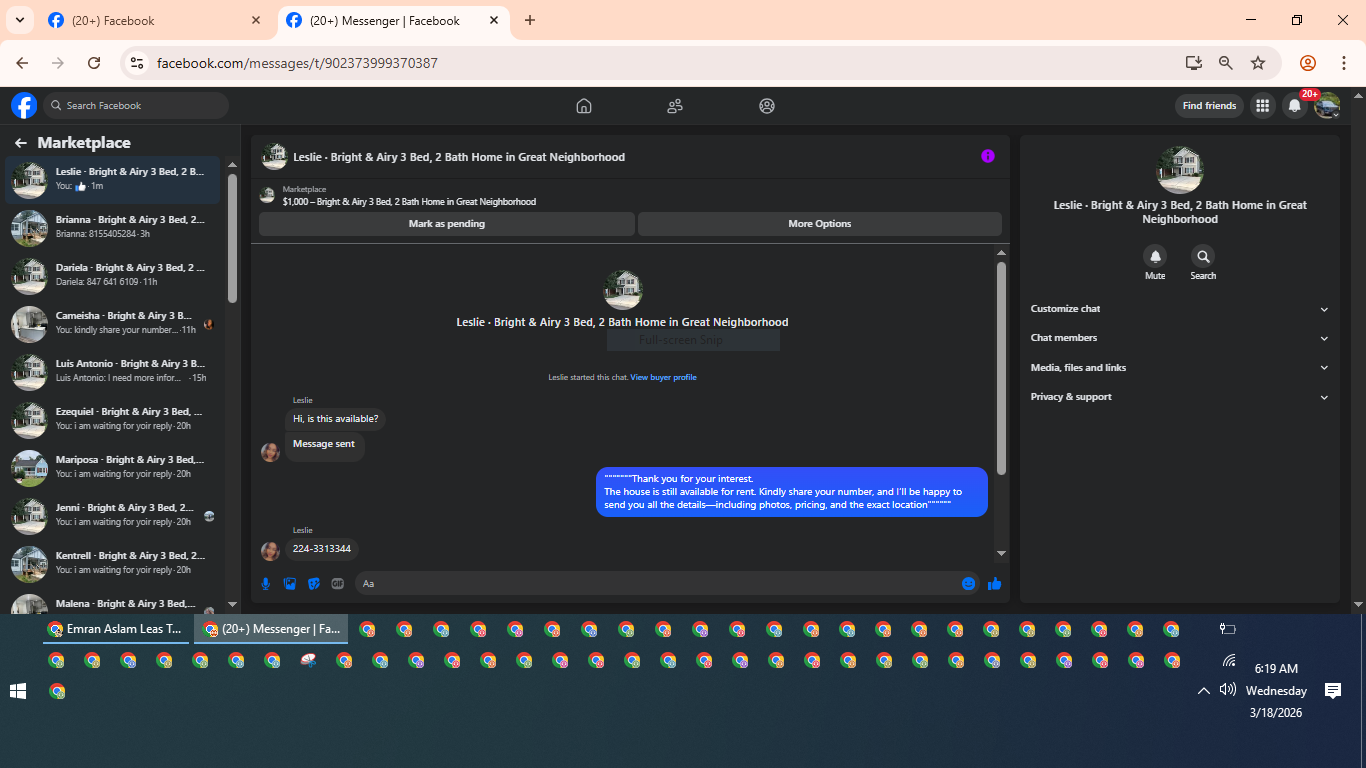Search in conversation magnifier icon
Screen dimensions: 1366x768
click(x=1203, y=256)
